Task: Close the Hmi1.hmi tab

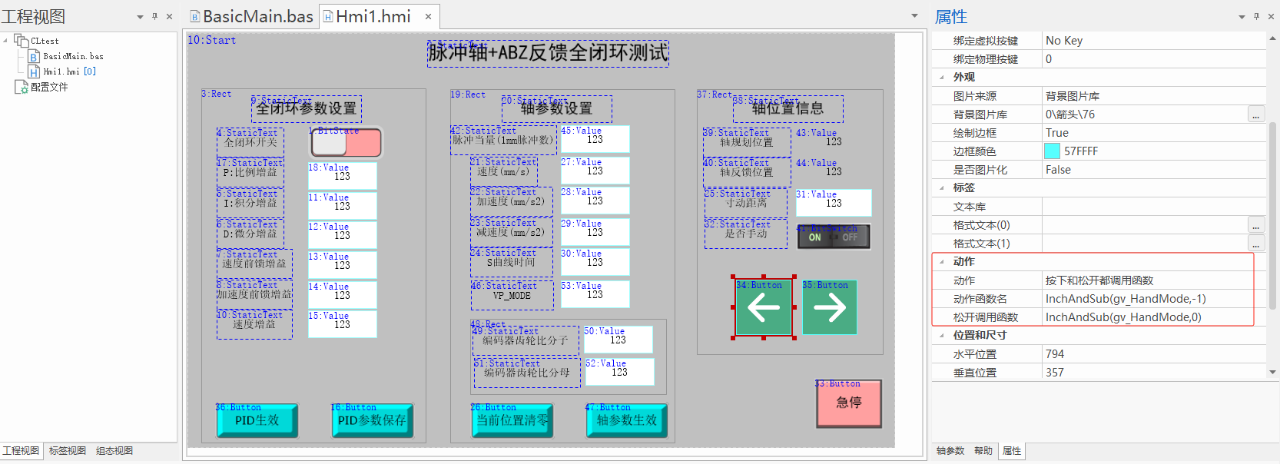Action: tap(428, 17)
